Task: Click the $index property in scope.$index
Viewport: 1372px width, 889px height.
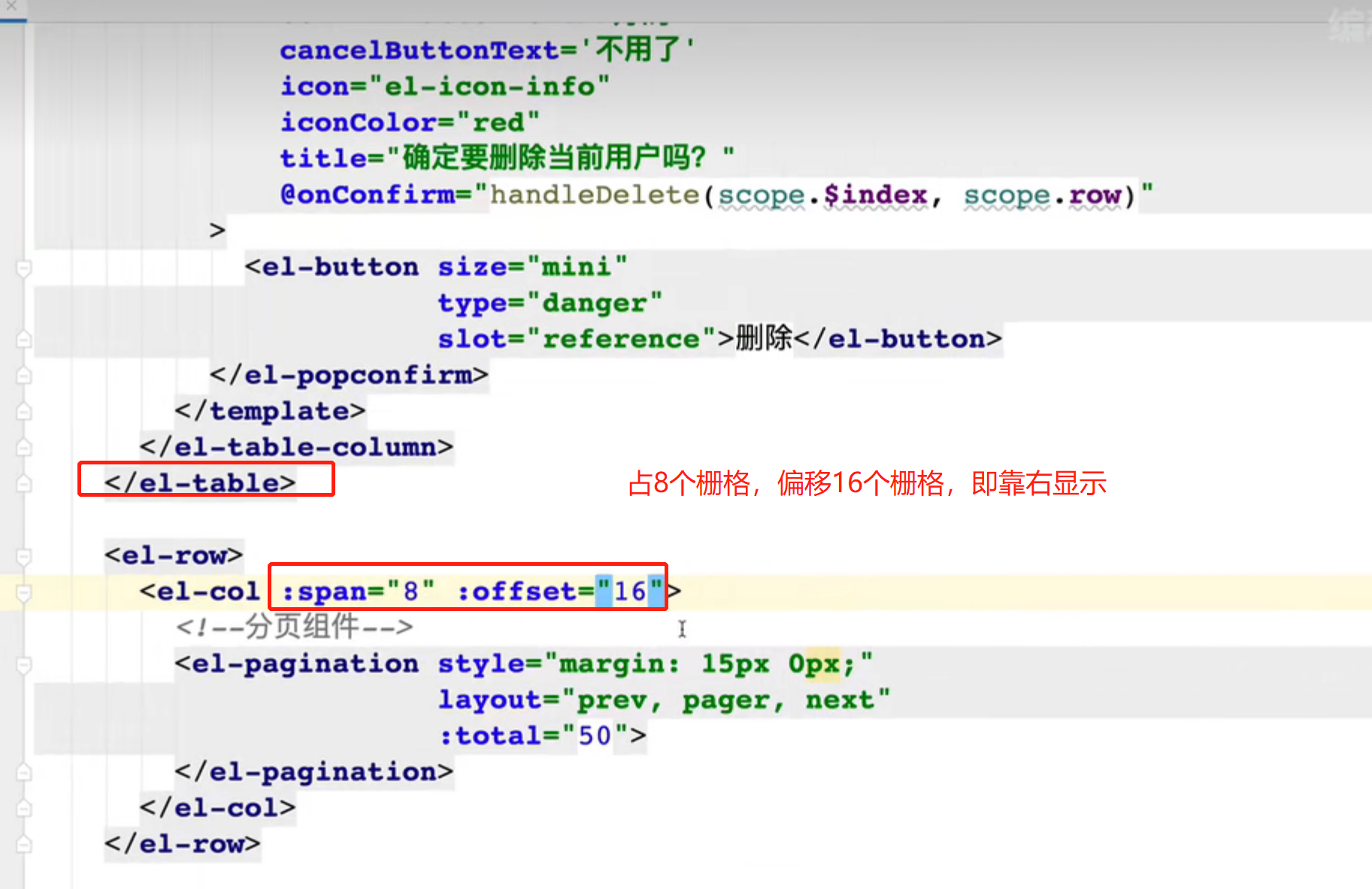Action: pyautogui.click(x=876, y=195)
